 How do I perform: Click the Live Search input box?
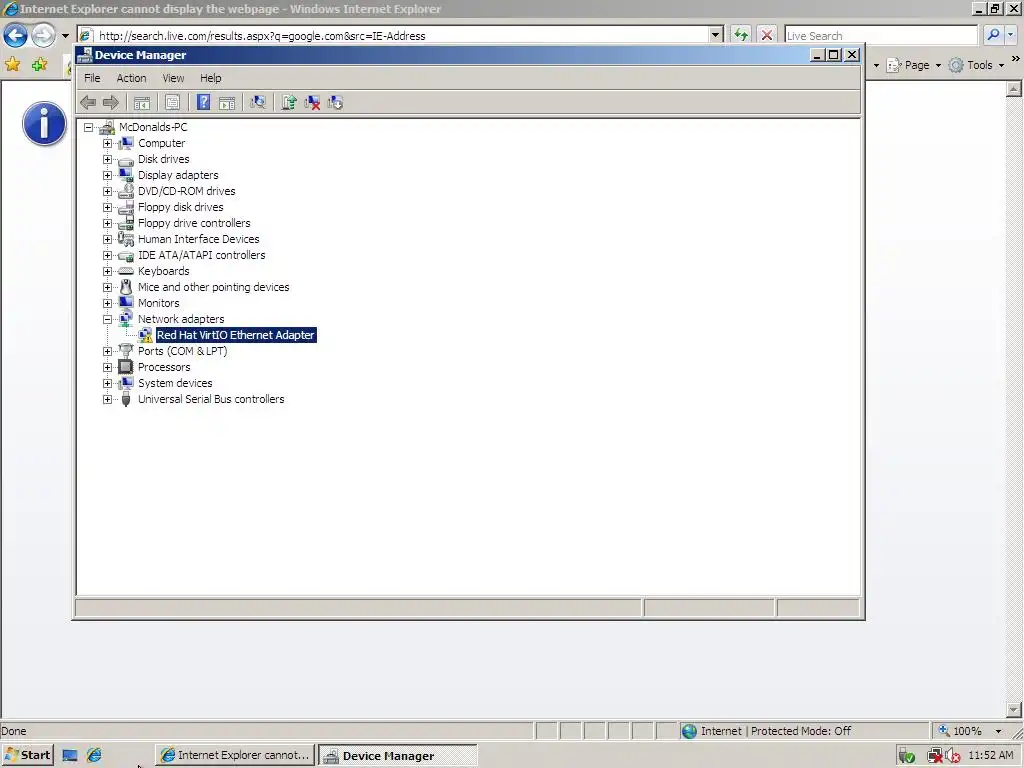tap(881, 35)
